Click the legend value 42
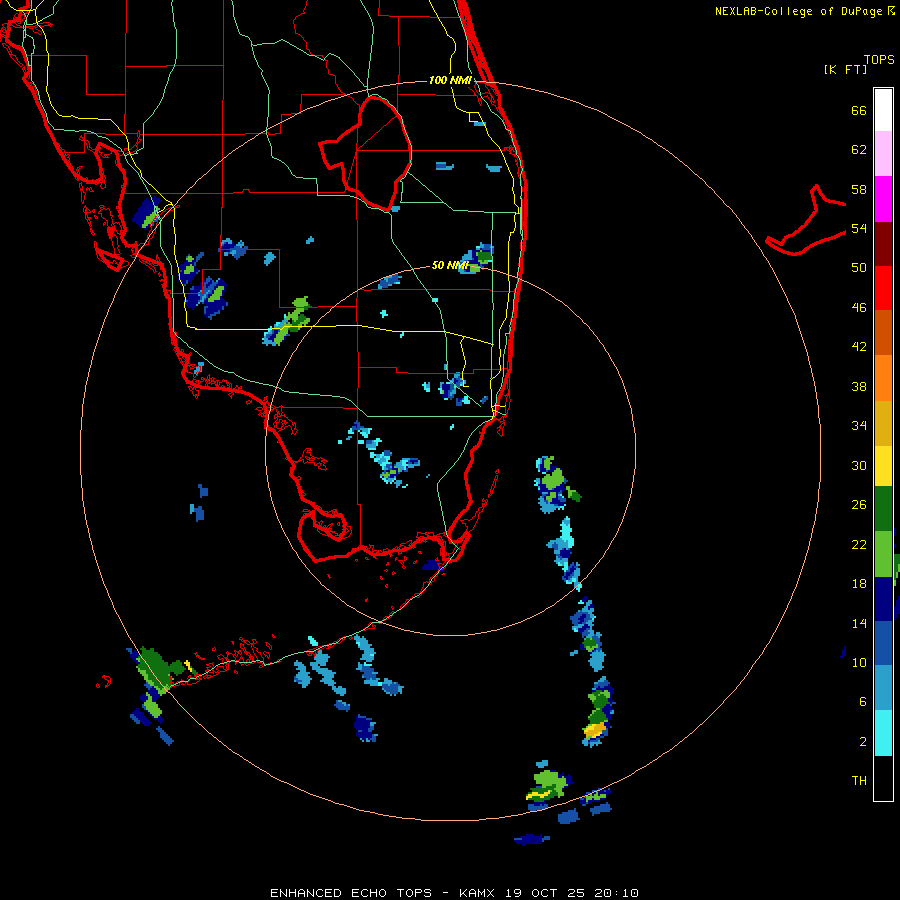Image resolution: width=900 pixels, height=900 pixels. (x=859, y=347)
